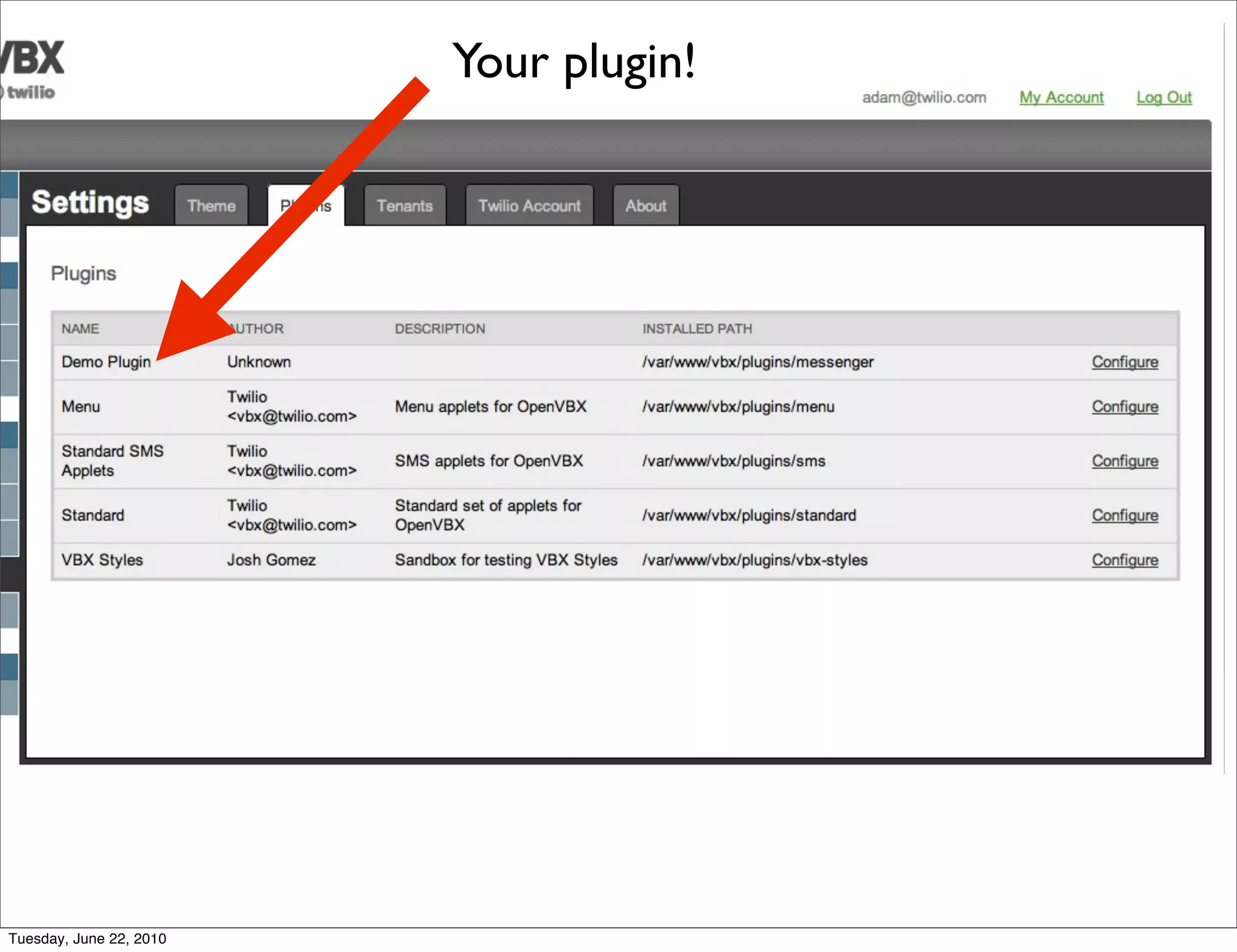Image resolution: width=1237 pixels, height=952 pixels.
Task: Select the VBX Styles name cell
Action: coord(102,560)
